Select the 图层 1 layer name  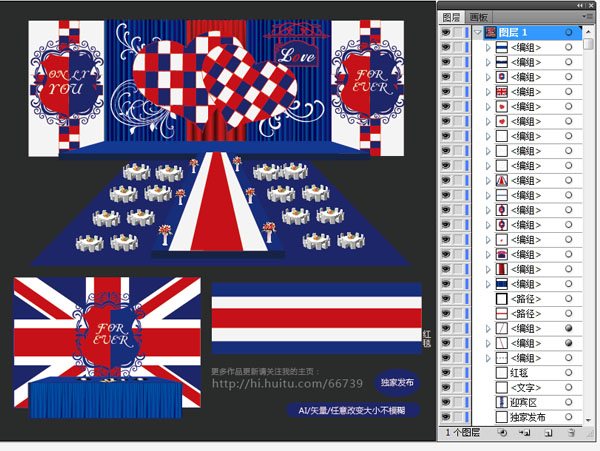pyautogui.click(x=513, y=32)
